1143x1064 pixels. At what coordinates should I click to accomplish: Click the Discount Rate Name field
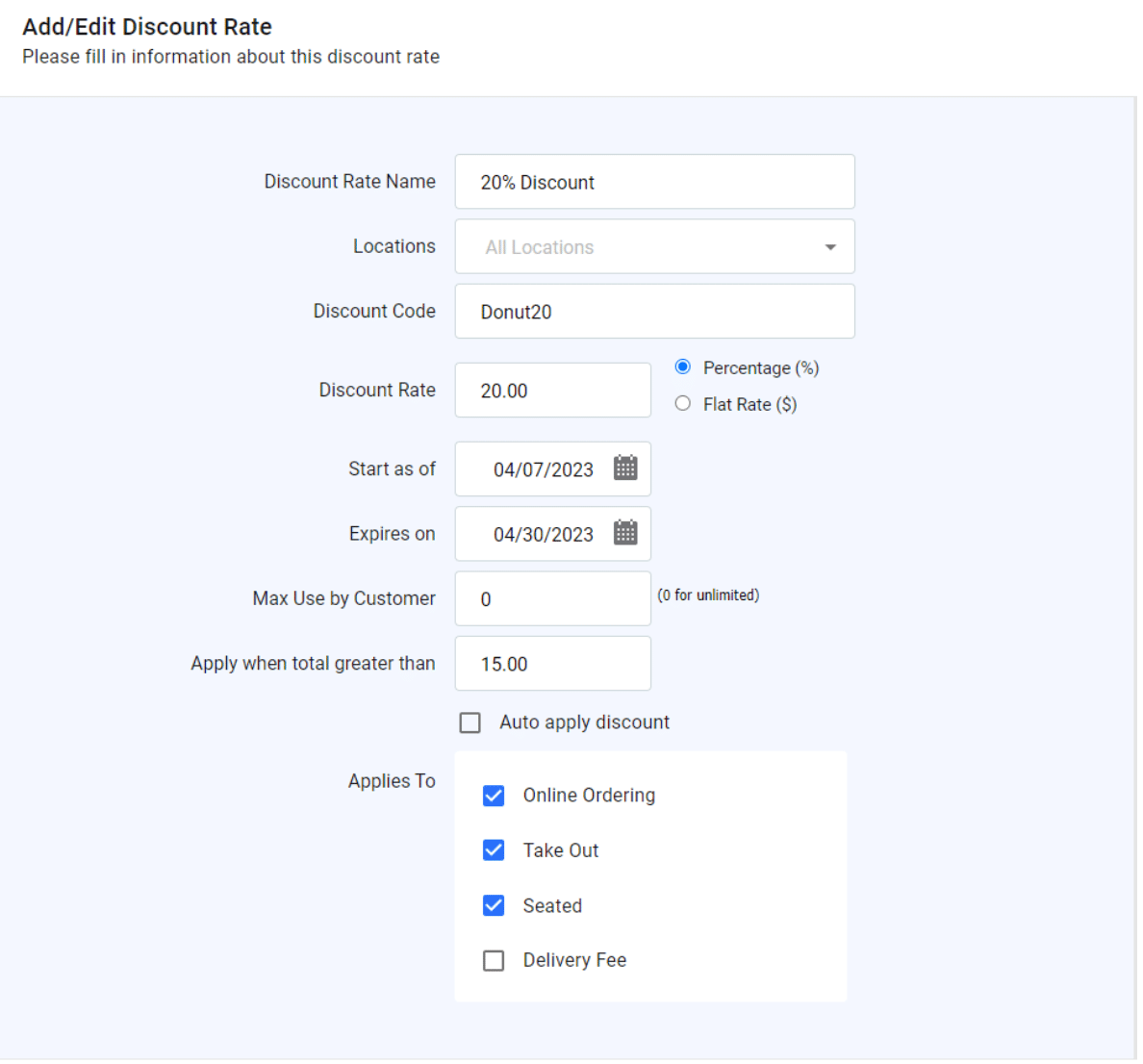[654, 182]
